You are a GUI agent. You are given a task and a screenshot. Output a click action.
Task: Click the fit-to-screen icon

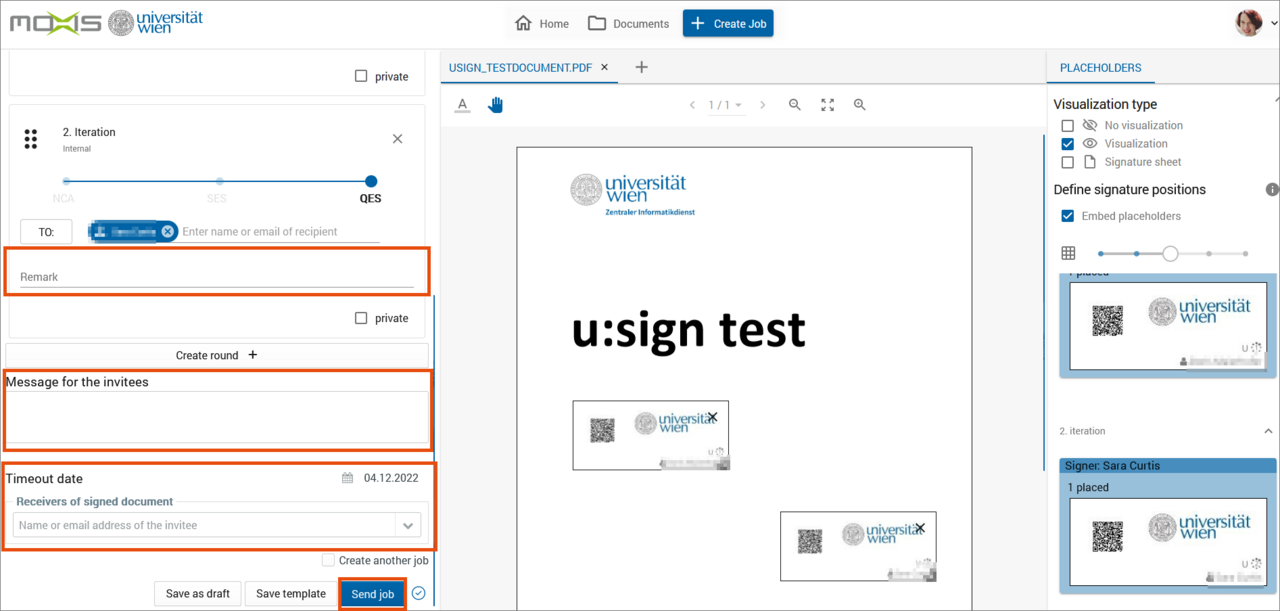pos(827,105)
